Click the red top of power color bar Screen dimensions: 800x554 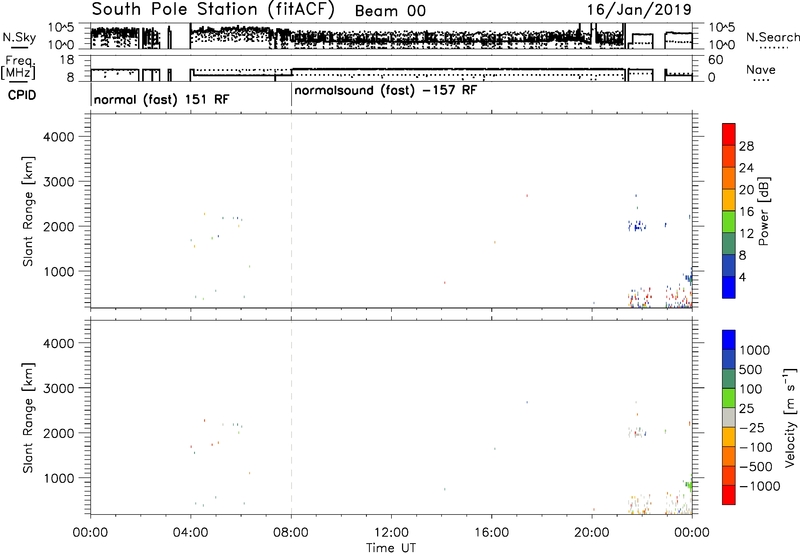(x=729, y=134)
